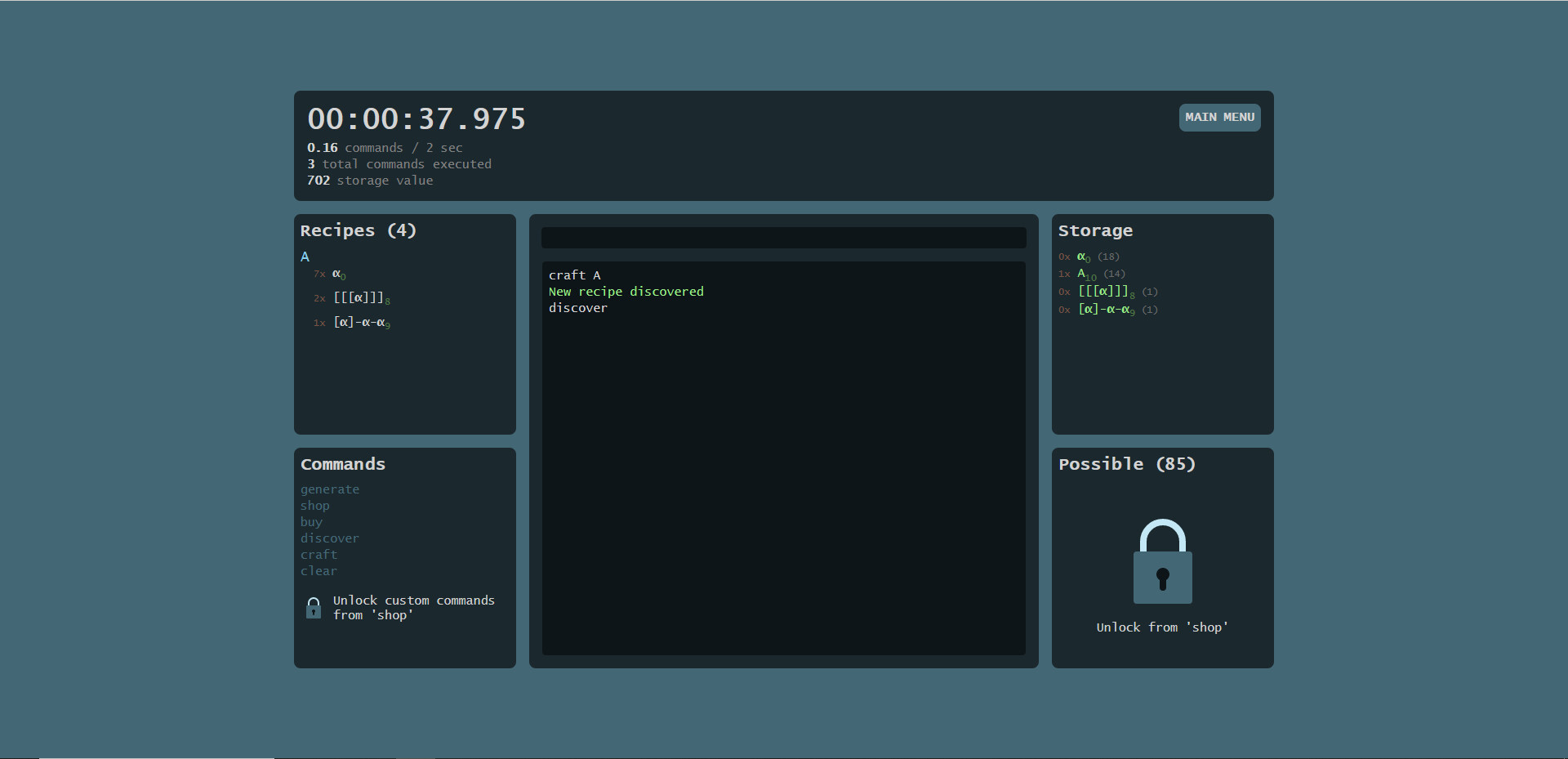Click the [[[α]]] item in Storage
Viewport: 1568px width, 759px height.
pos(1104,292)
